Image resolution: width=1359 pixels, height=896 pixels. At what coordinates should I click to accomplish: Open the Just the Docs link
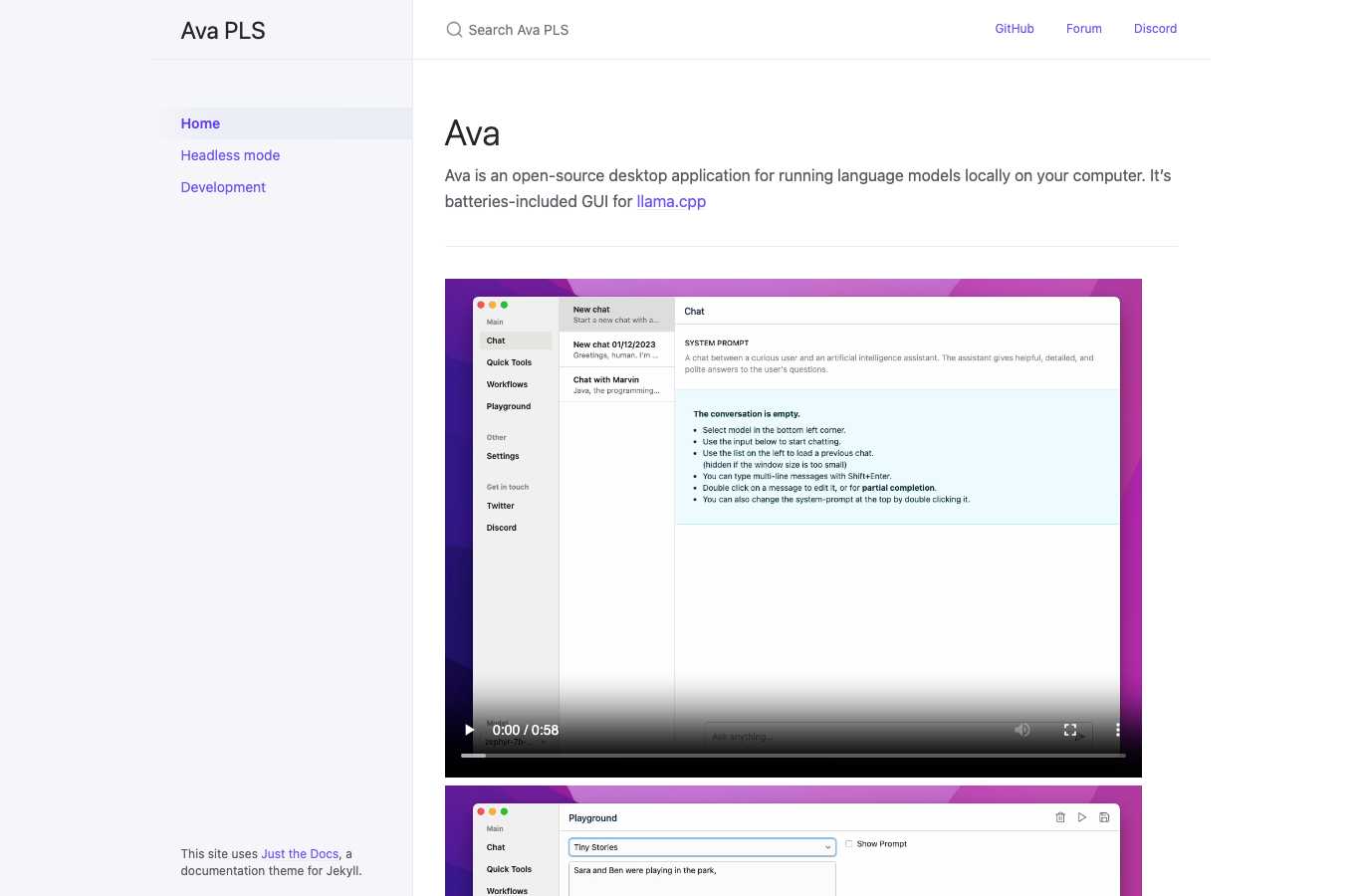pyautogui.click(x=300, y=854)
